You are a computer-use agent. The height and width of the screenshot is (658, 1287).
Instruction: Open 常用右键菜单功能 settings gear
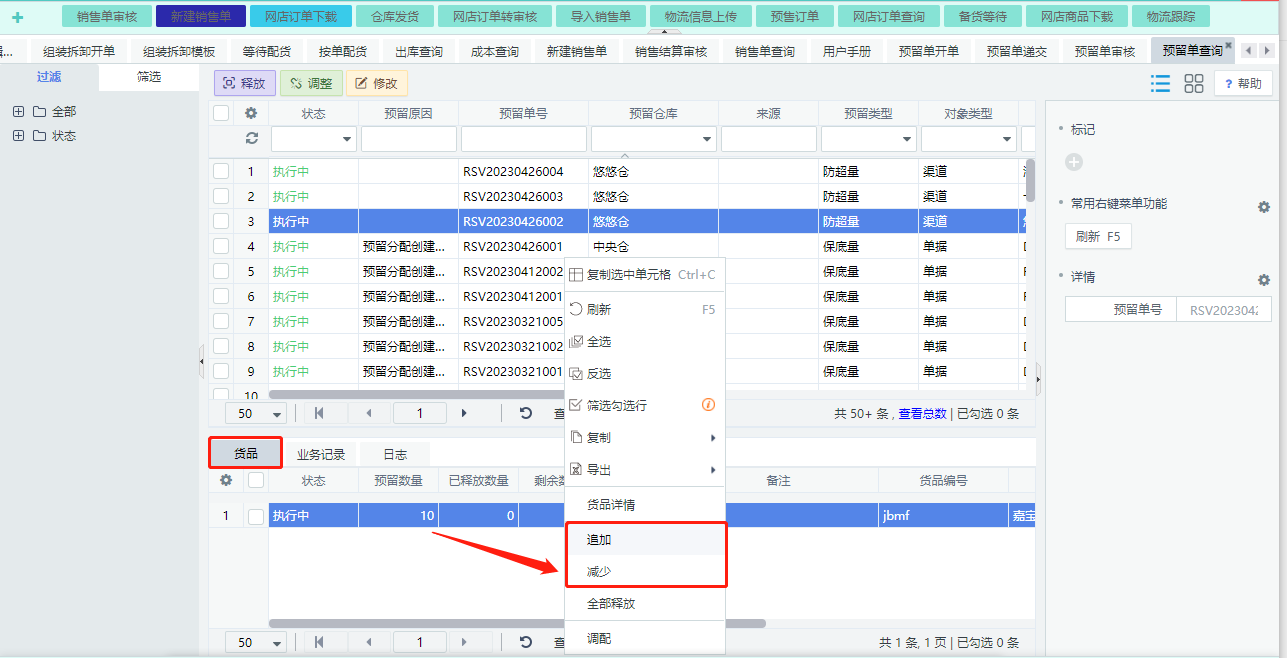point(1264,207)
